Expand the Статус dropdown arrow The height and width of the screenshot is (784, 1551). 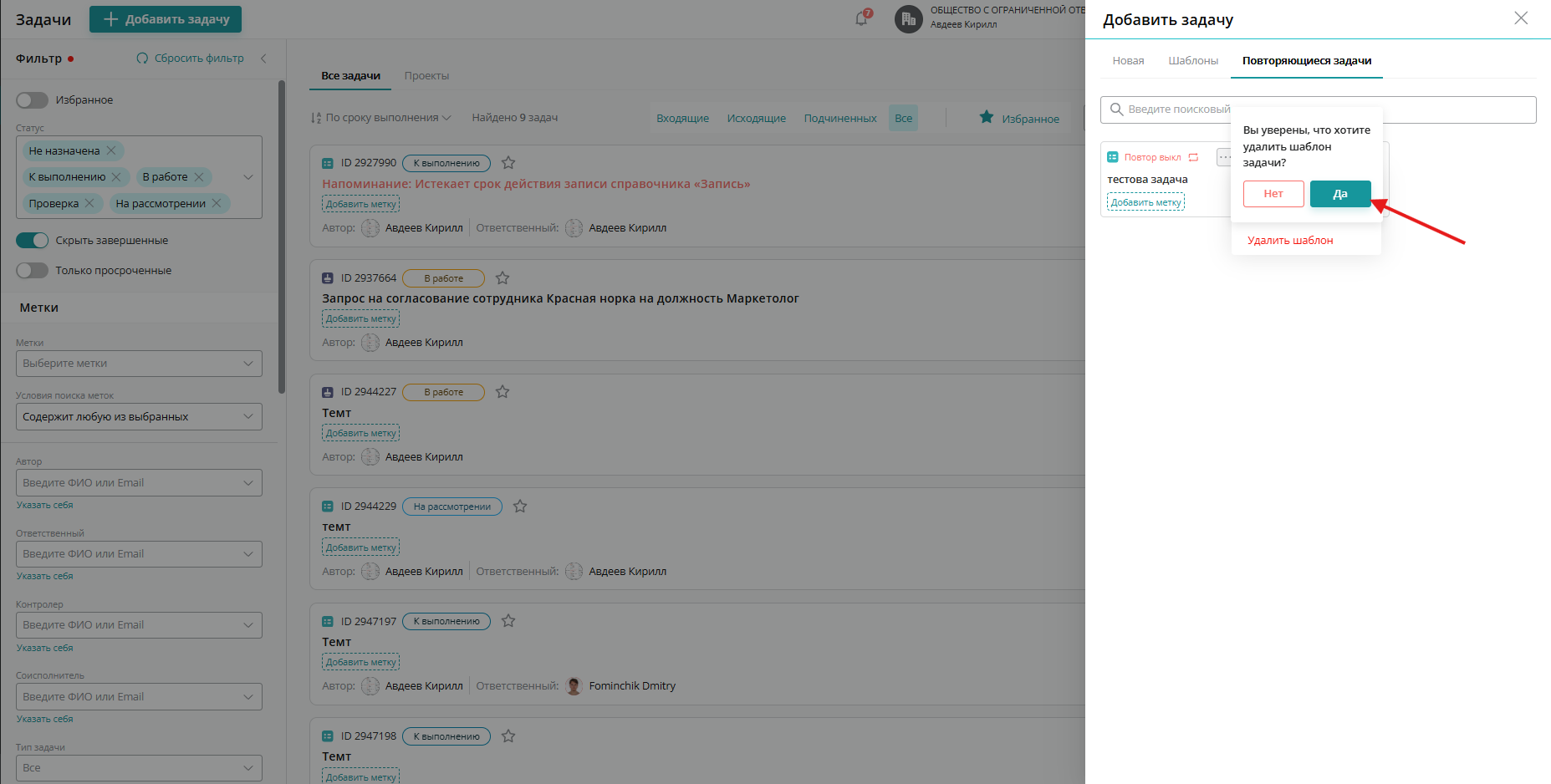pos(248,177)
